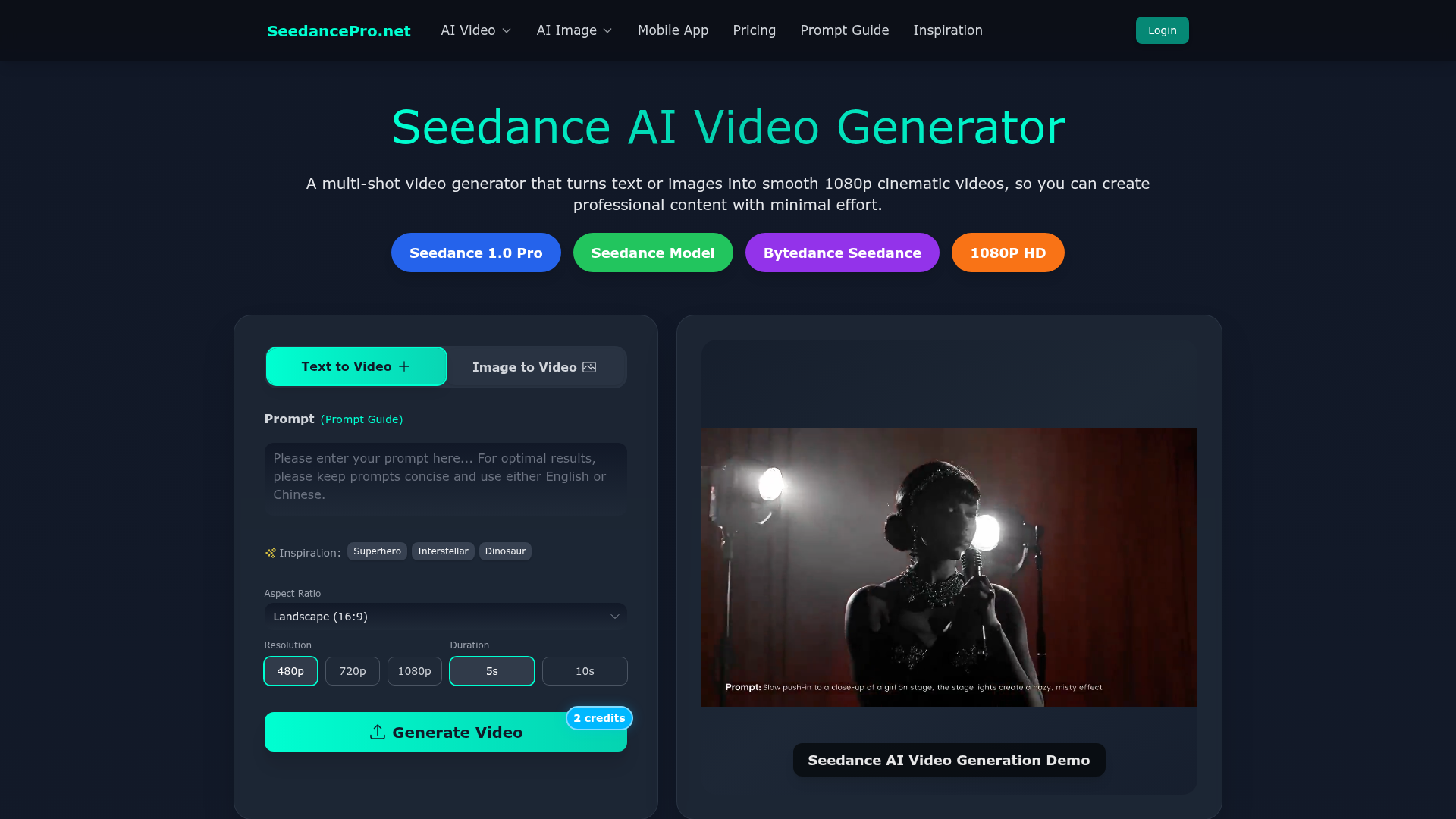The height and width of the screenshot is (819, 1456).
Task: Click the Seedance AI Video Generation Demo caption
Action: [949, 760]
